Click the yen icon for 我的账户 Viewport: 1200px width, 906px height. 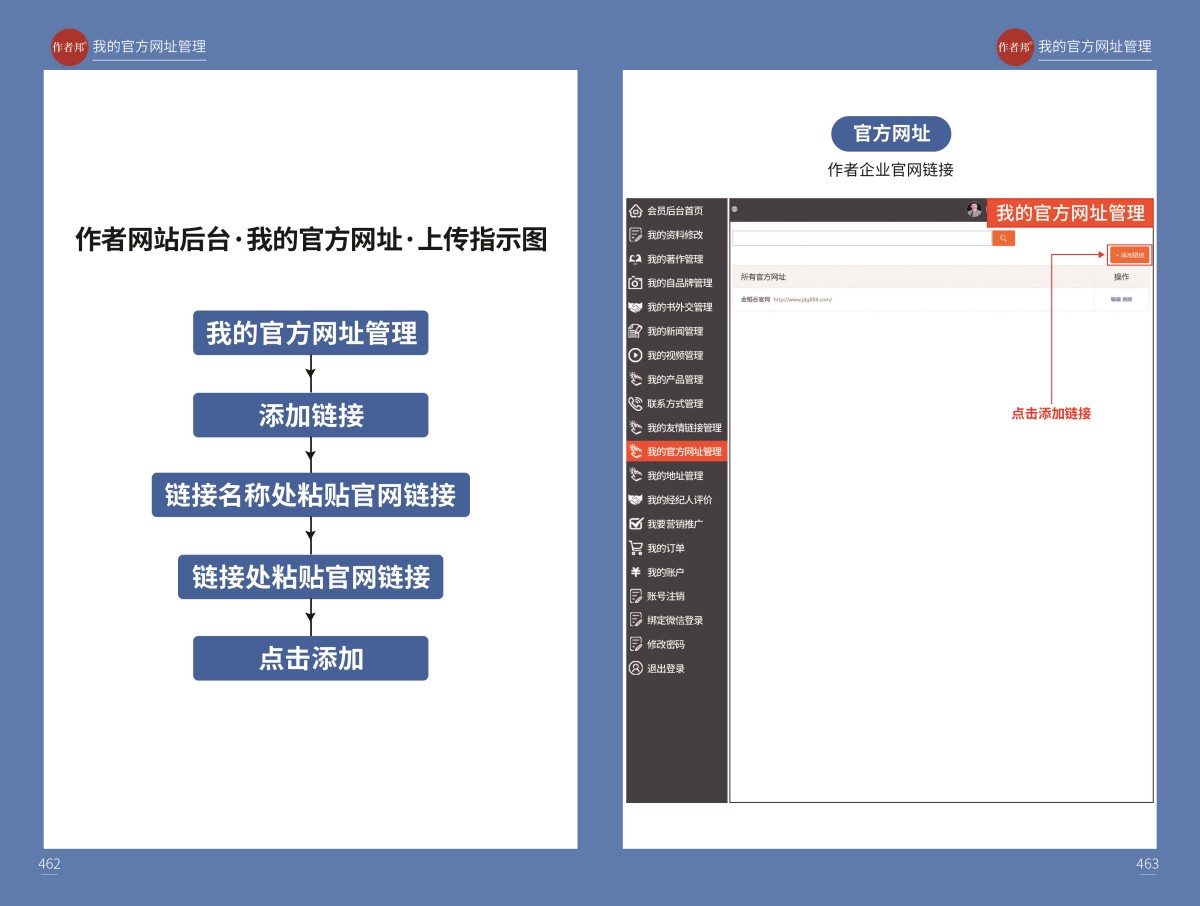click(635, 572)
